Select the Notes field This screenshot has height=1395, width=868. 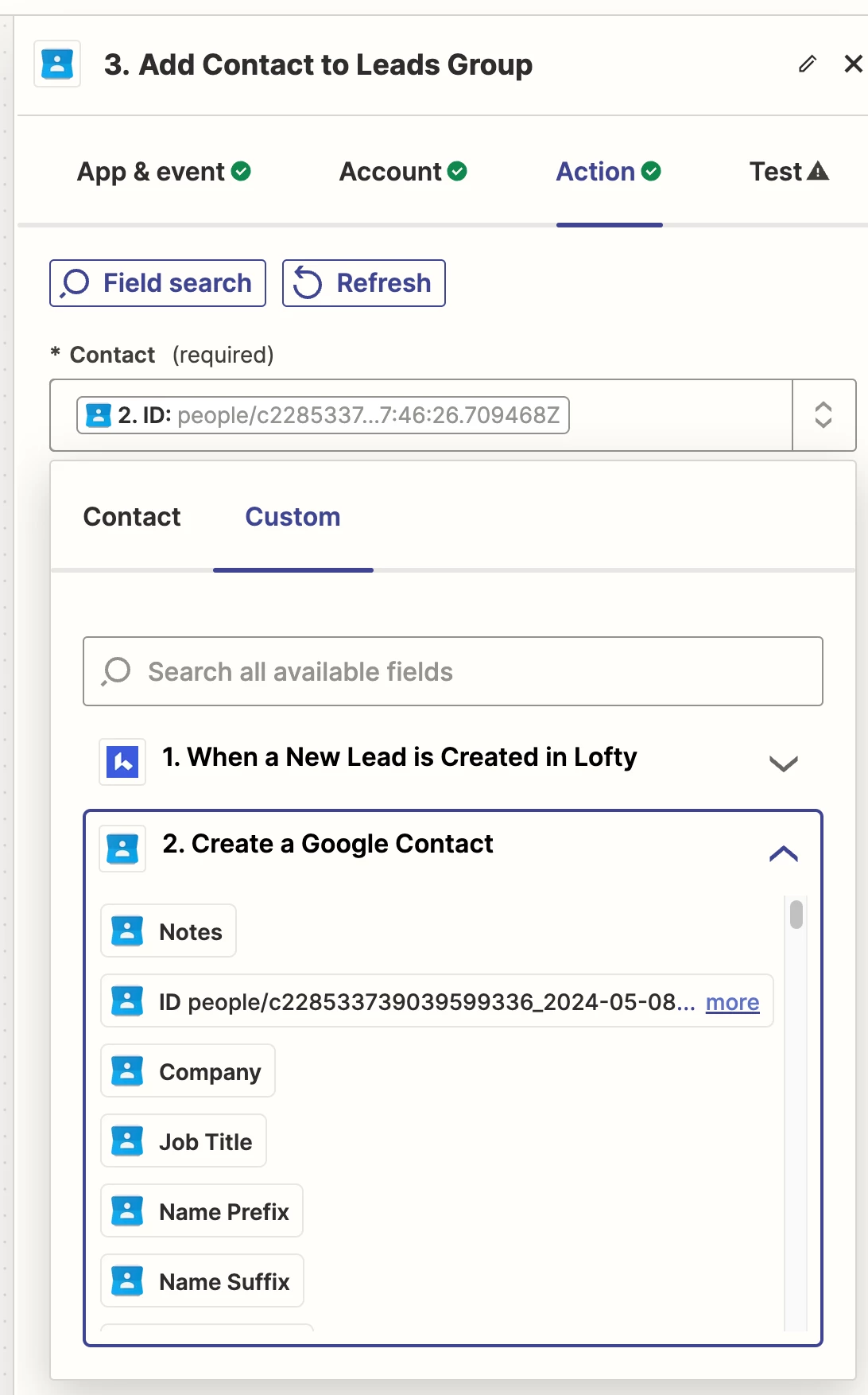pyautogui.click(x=169, y=931)
